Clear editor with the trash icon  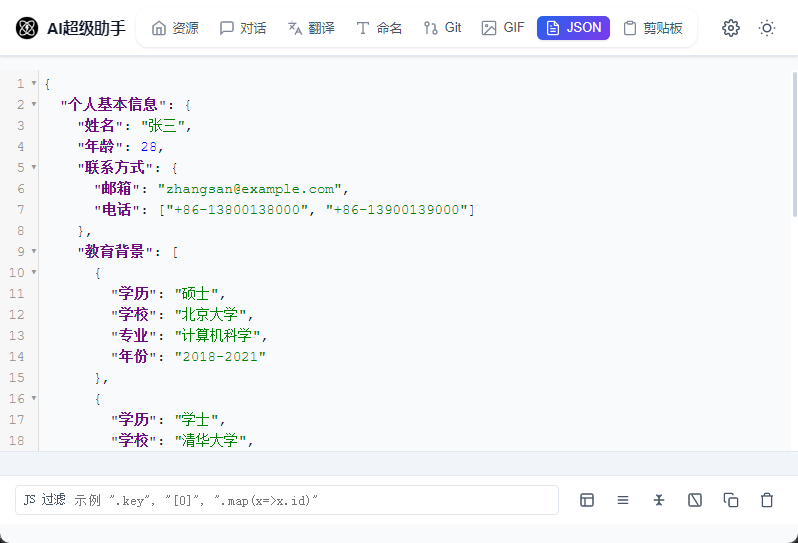coord(767,500)
